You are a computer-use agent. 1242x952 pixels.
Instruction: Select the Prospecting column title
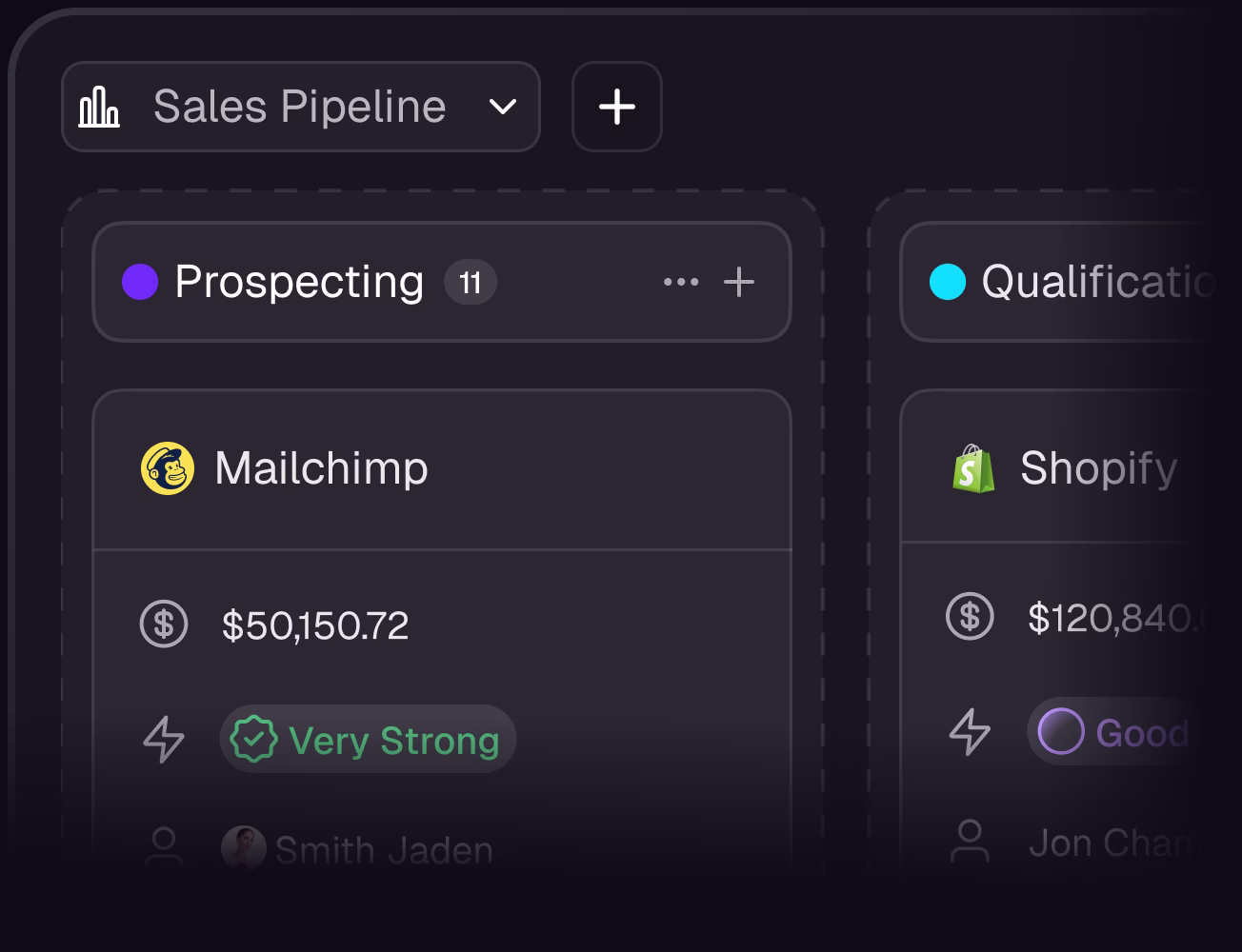[x=299, y=282]
